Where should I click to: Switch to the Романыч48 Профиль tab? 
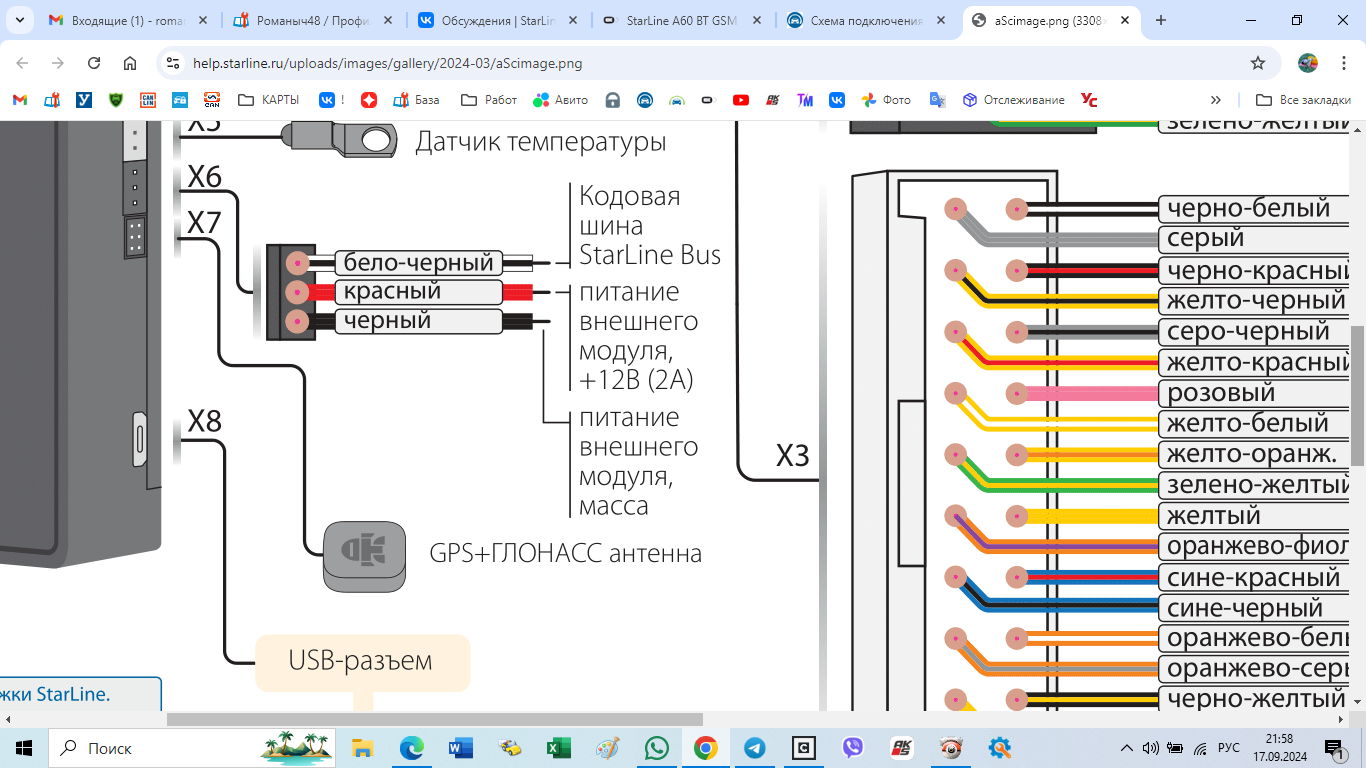tap(311, 20)
